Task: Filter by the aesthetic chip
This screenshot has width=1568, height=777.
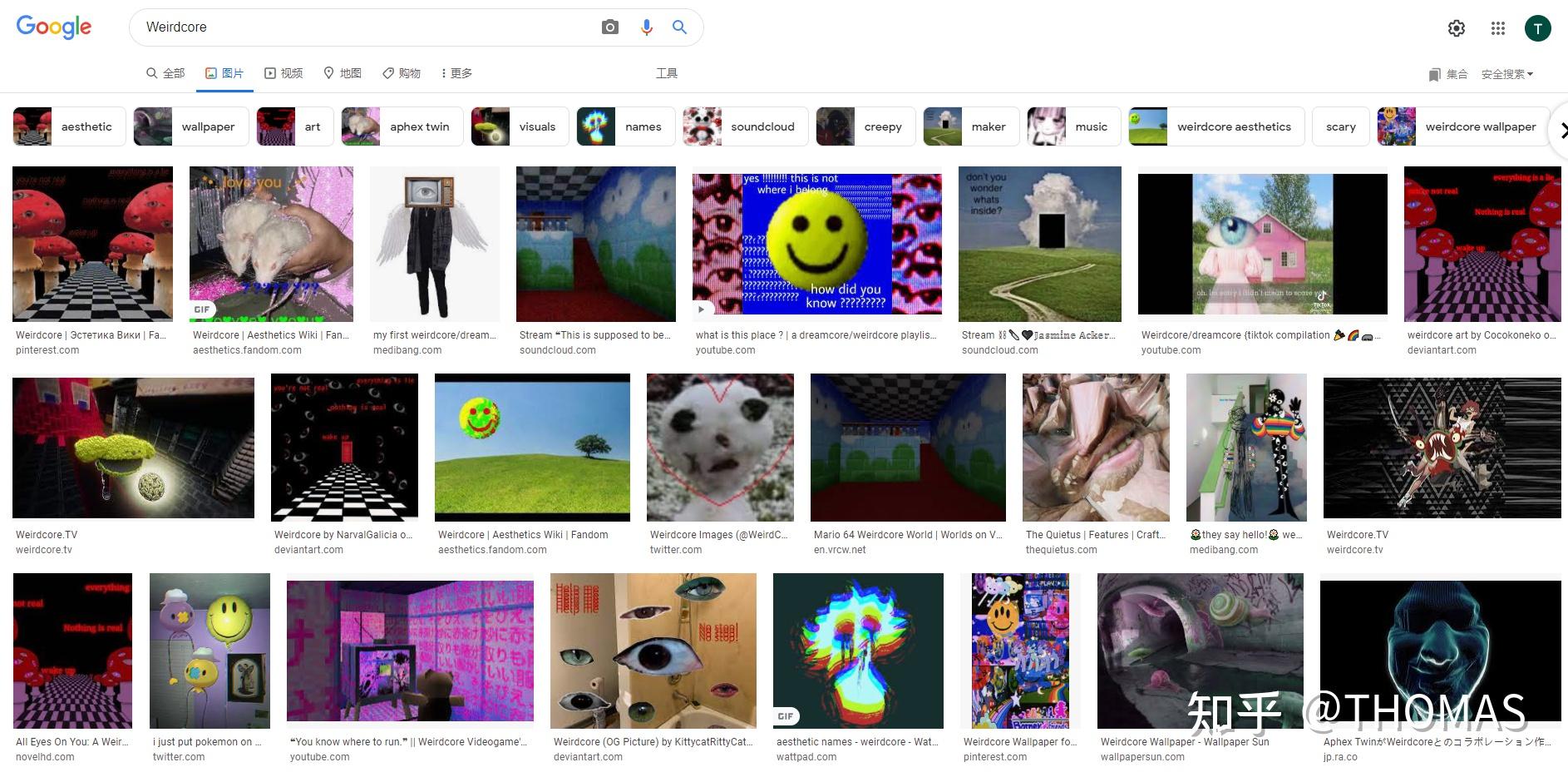Action: (x=69, y=126)
